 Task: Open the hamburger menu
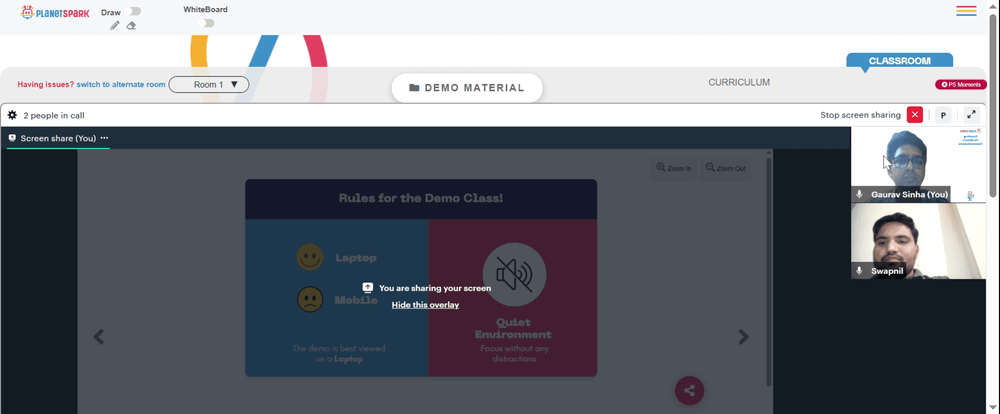click(966, 10)
